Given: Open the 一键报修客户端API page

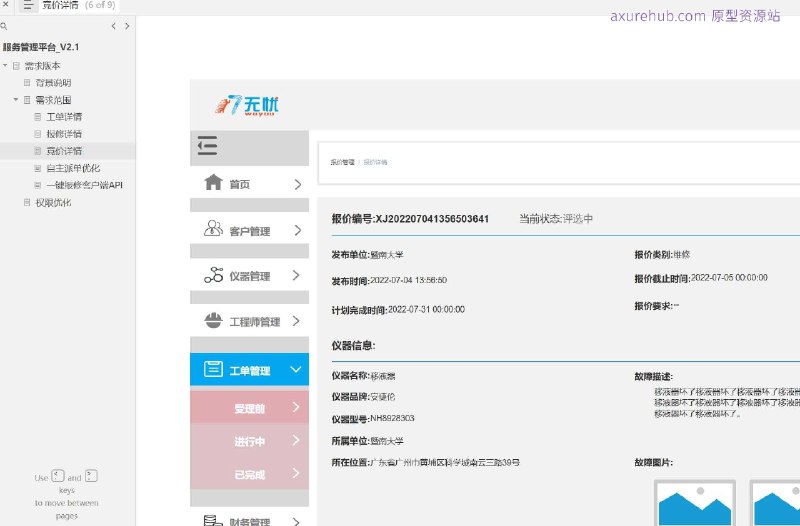Looking at the screenshot, I should 84,185.
